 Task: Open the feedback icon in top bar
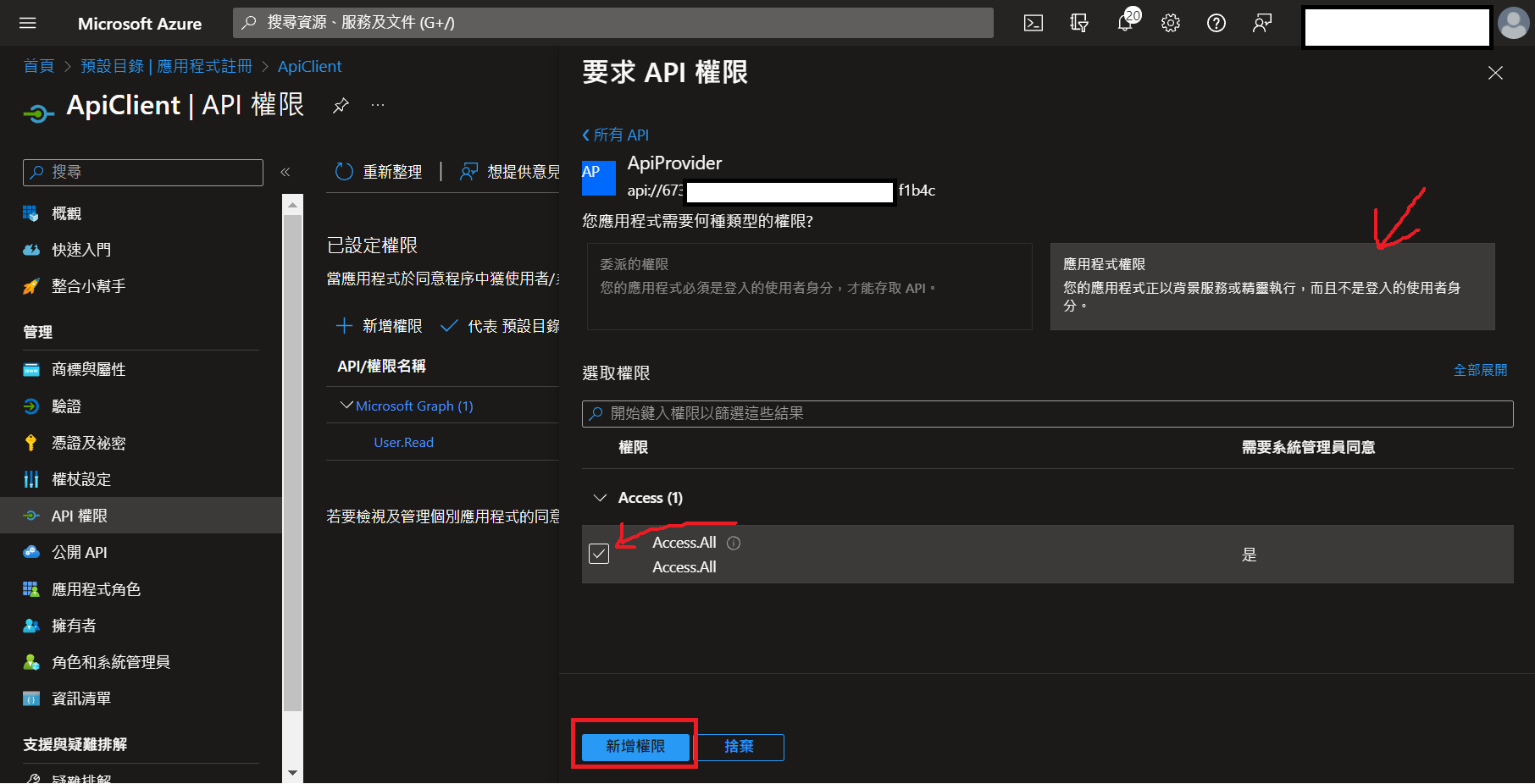[x=1262, y=23]
